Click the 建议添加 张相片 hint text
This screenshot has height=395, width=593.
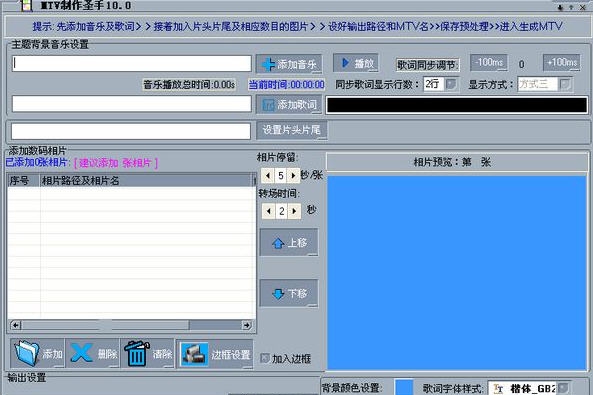[x=116, y=163]
